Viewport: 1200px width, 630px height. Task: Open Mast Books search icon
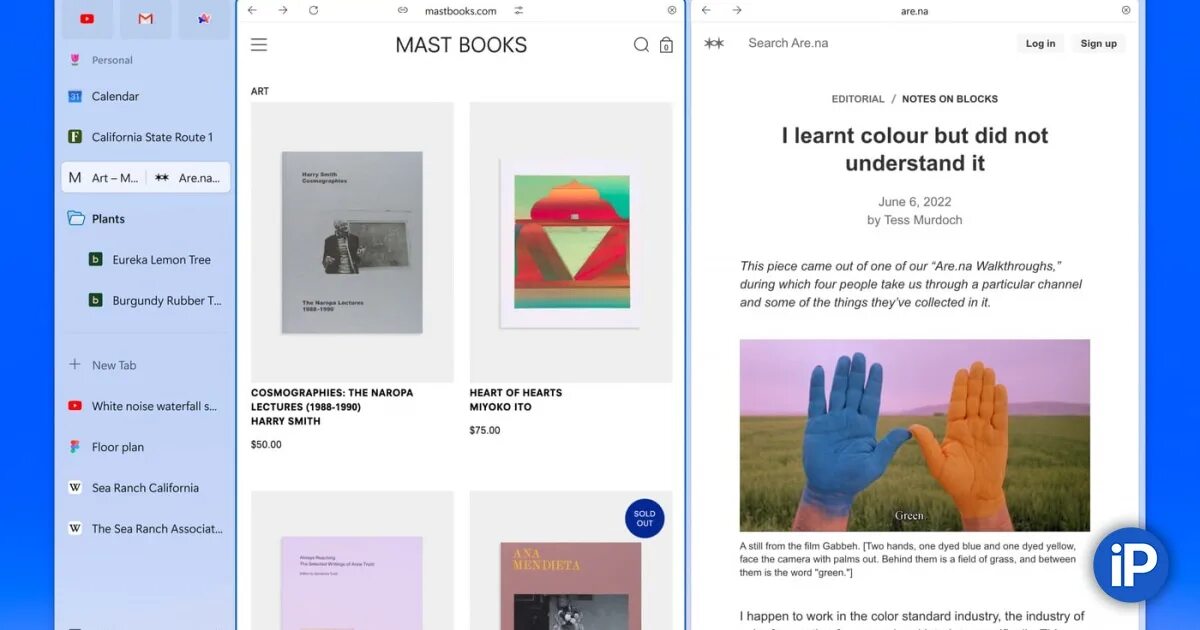tap(641, 45)
